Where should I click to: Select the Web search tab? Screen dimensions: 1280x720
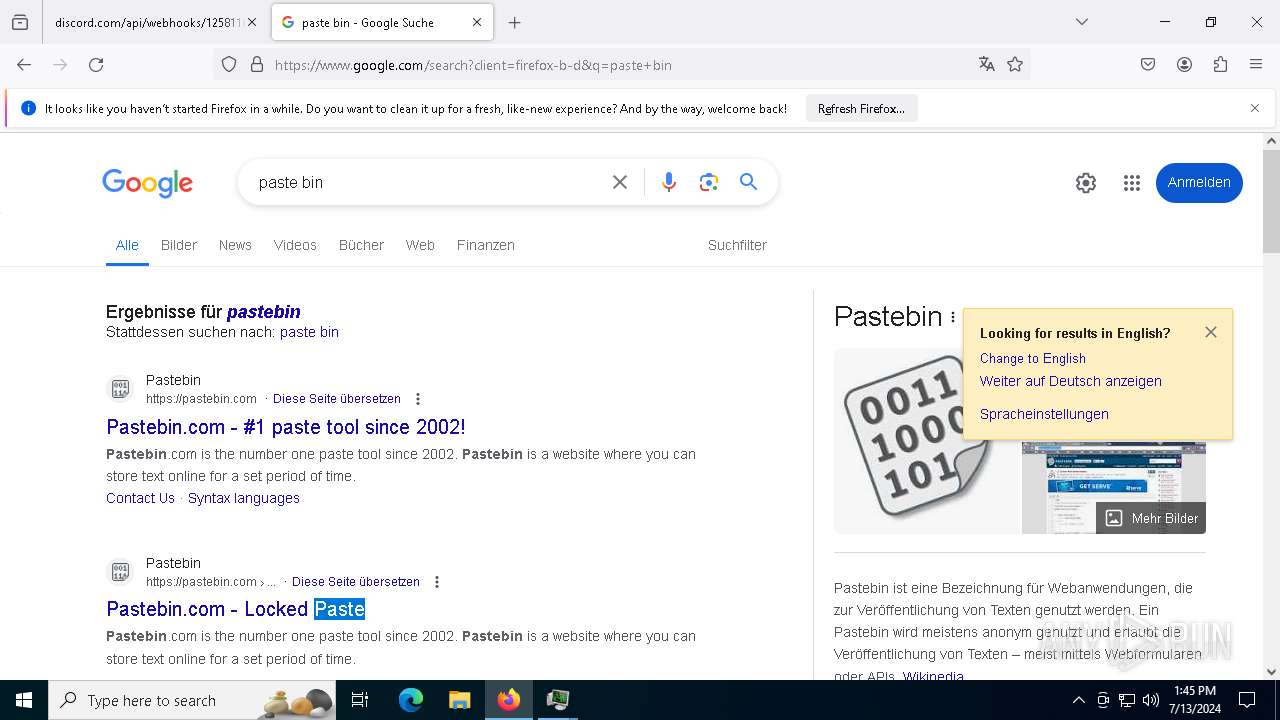(x=420, y=245)
